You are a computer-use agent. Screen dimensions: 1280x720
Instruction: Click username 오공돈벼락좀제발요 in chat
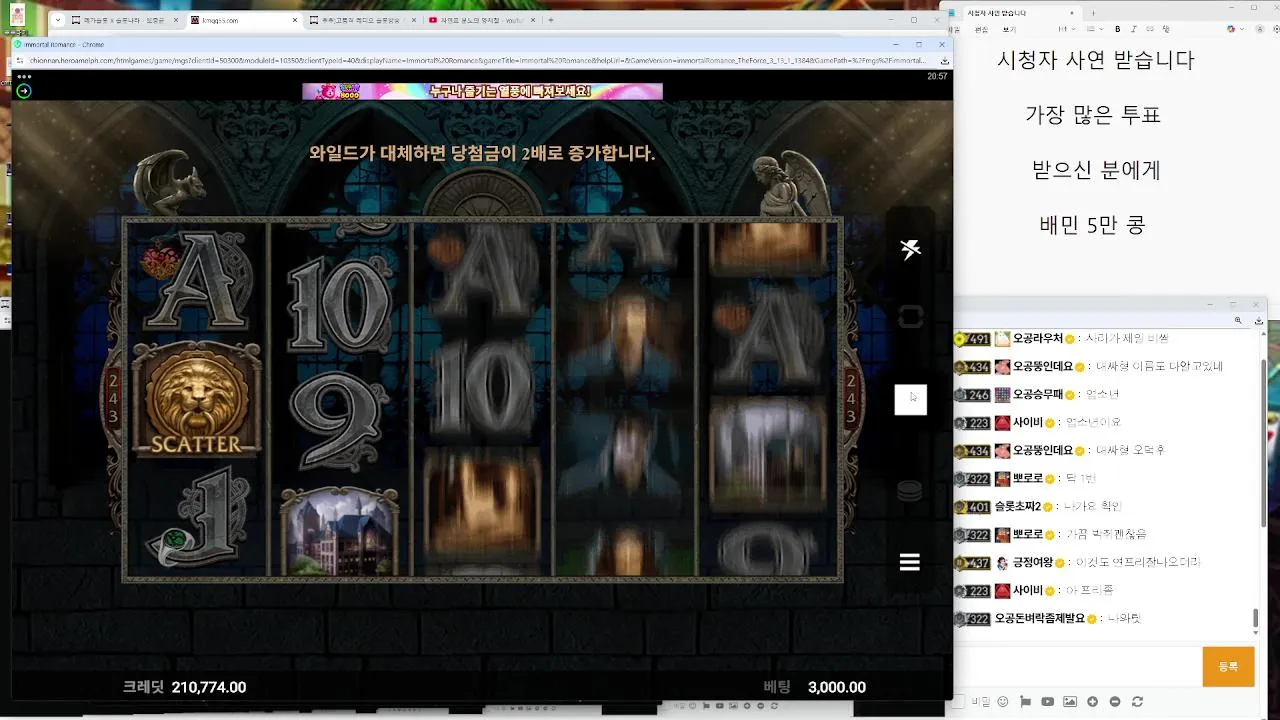point(1042,619)
